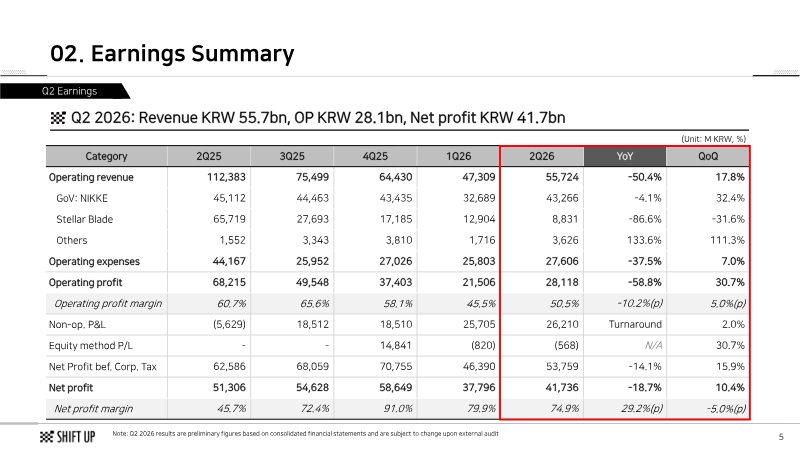Click the Category column header
Screen dimensions: 800x450
coord(106,156)
